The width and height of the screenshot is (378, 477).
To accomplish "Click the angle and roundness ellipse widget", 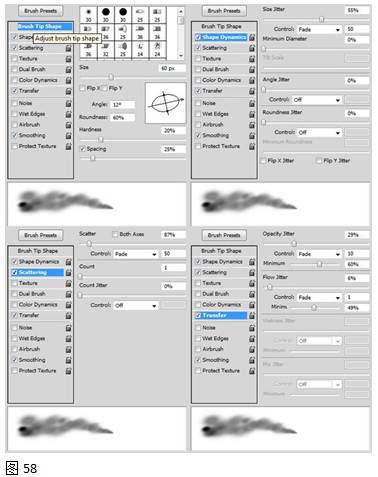I will (166, 103).
